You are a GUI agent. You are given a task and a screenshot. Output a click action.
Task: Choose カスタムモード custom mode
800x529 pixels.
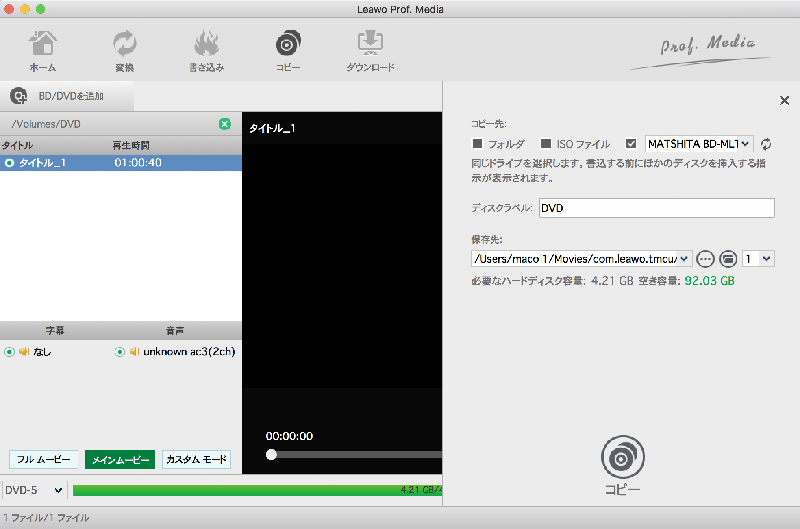coord(196,460)
